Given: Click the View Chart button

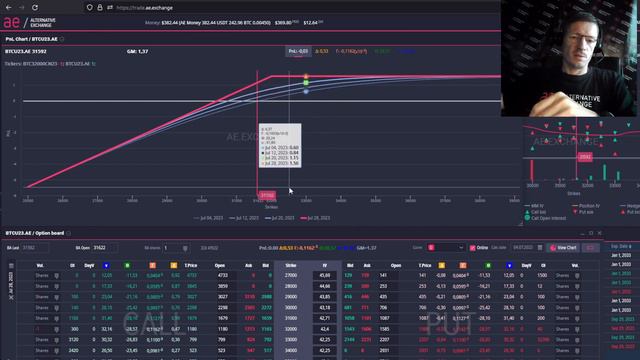Looking at the screenshot, I should pyautogui.click(x=563, y=248).
